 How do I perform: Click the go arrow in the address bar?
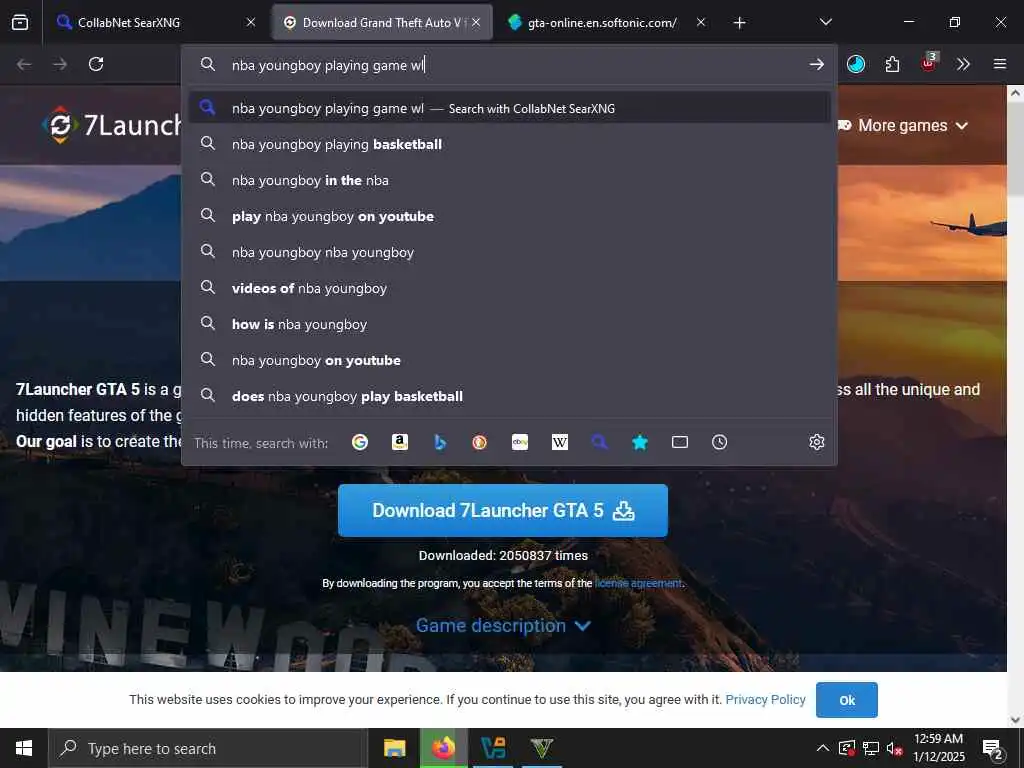(816, 64)
